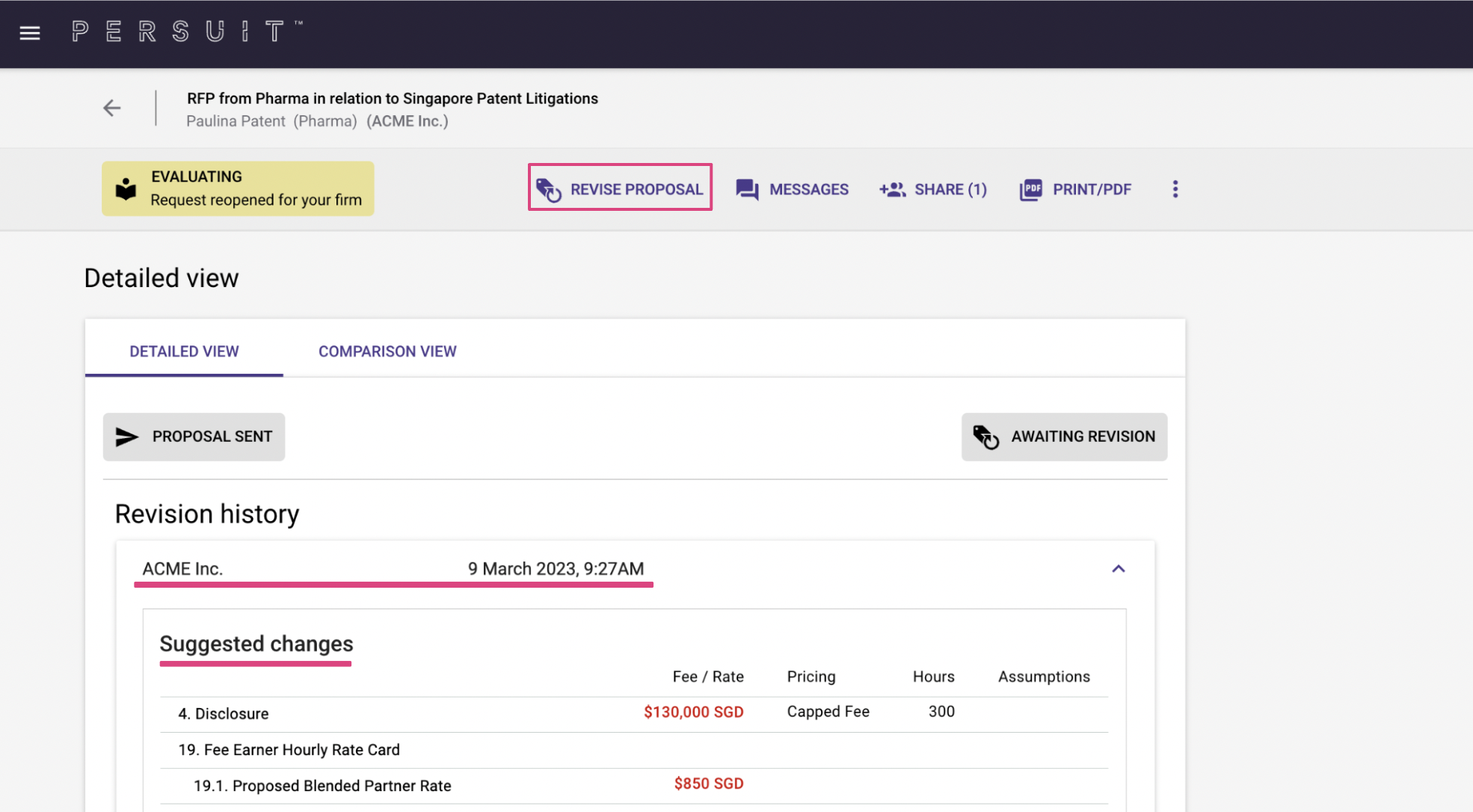This screenshot has height=812, width=1473.
Task: Open Messages
Action: coord(793,189)
